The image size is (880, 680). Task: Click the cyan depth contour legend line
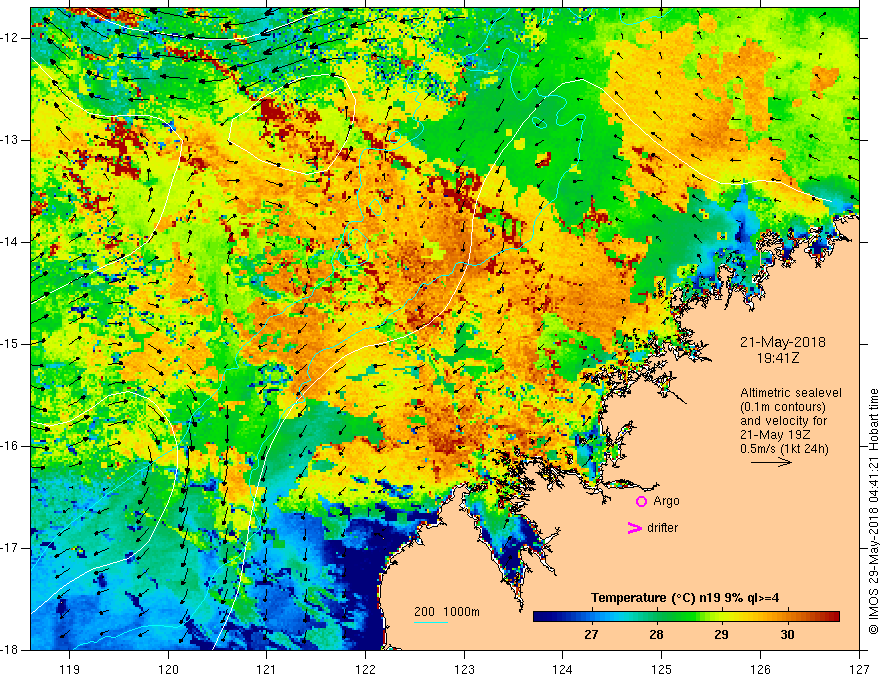click(x=431, y=622)
